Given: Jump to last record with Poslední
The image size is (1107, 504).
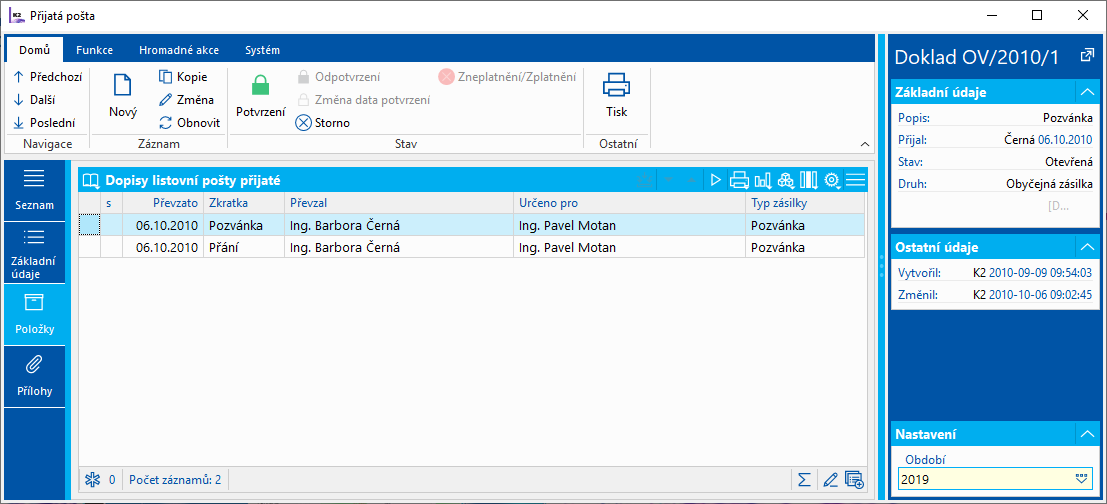Looking at the screenshot, I should click(44, 122).
